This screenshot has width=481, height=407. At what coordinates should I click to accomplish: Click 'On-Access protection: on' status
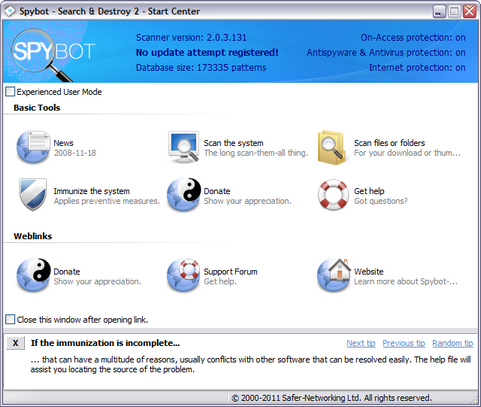tap(413, 37)
